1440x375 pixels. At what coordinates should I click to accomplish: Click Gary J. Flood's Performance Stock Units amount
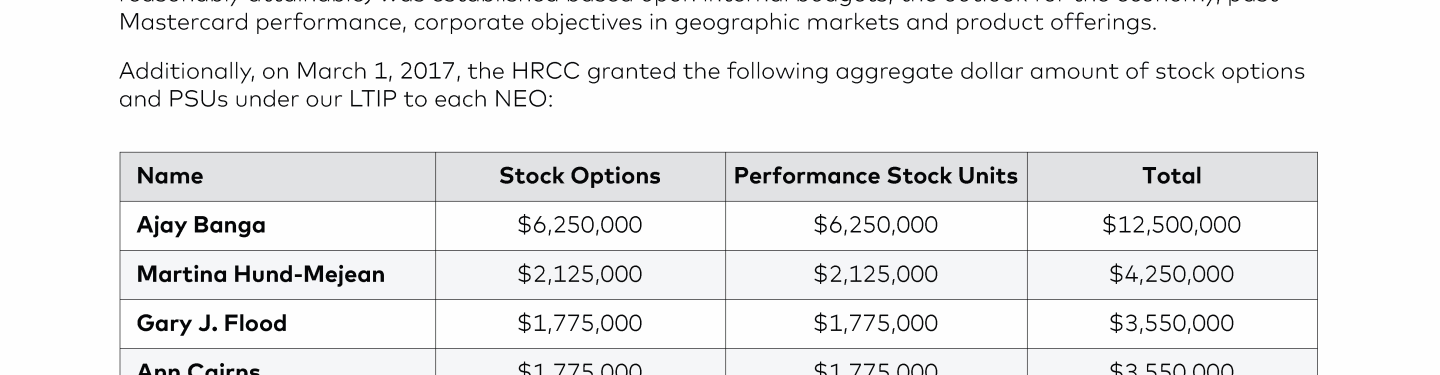click(x=876, y=323)
